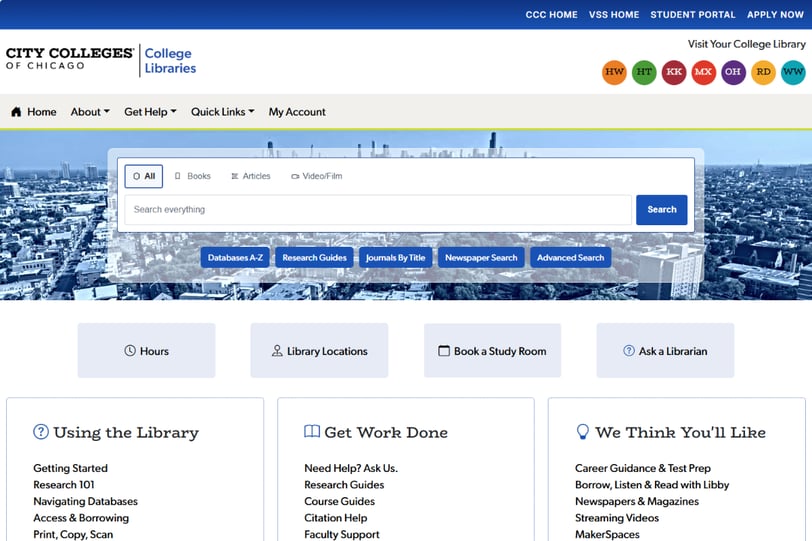The height and width of the screenshot is (541, 812).
Task: Expand the Get Help dropdown menu
Action: click(150, 112)
